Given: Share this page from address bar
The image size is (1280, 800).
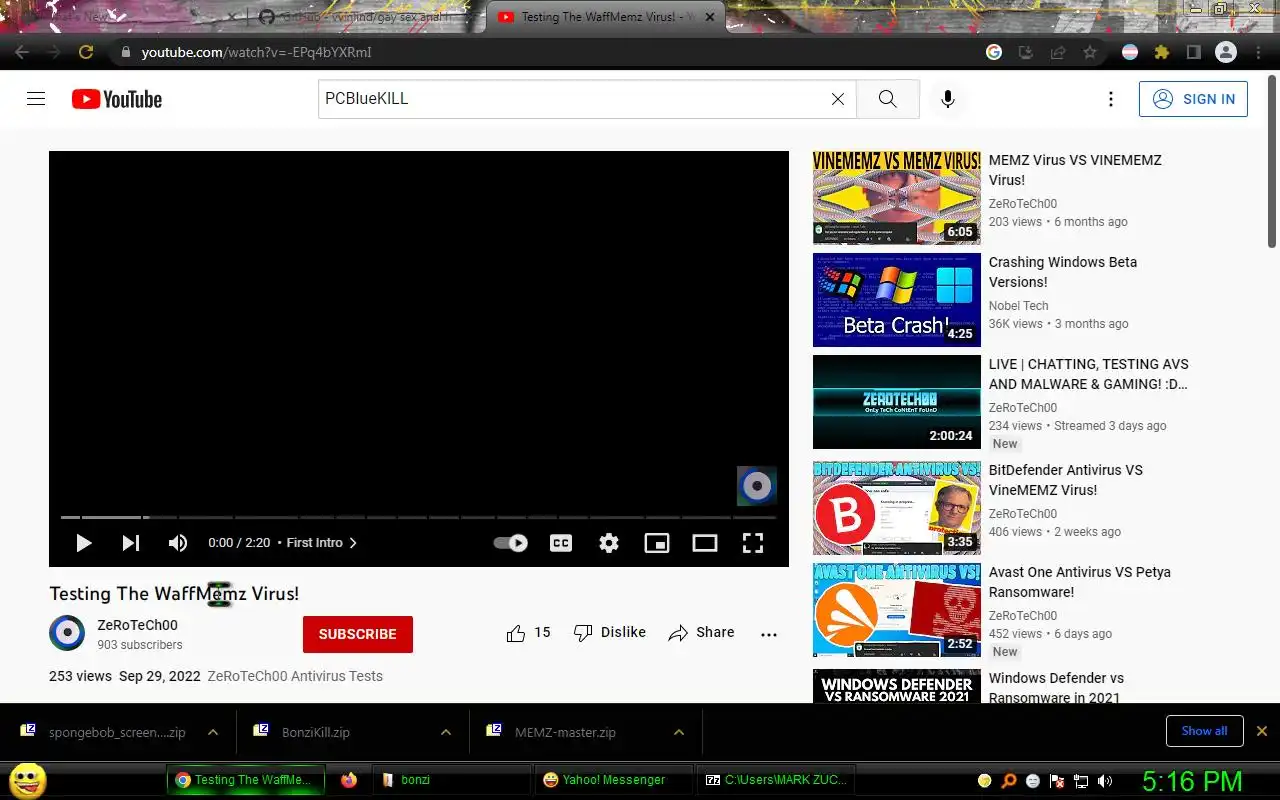Looking at the screenshot, I should pyautogui.click(x=1058, y=52).
